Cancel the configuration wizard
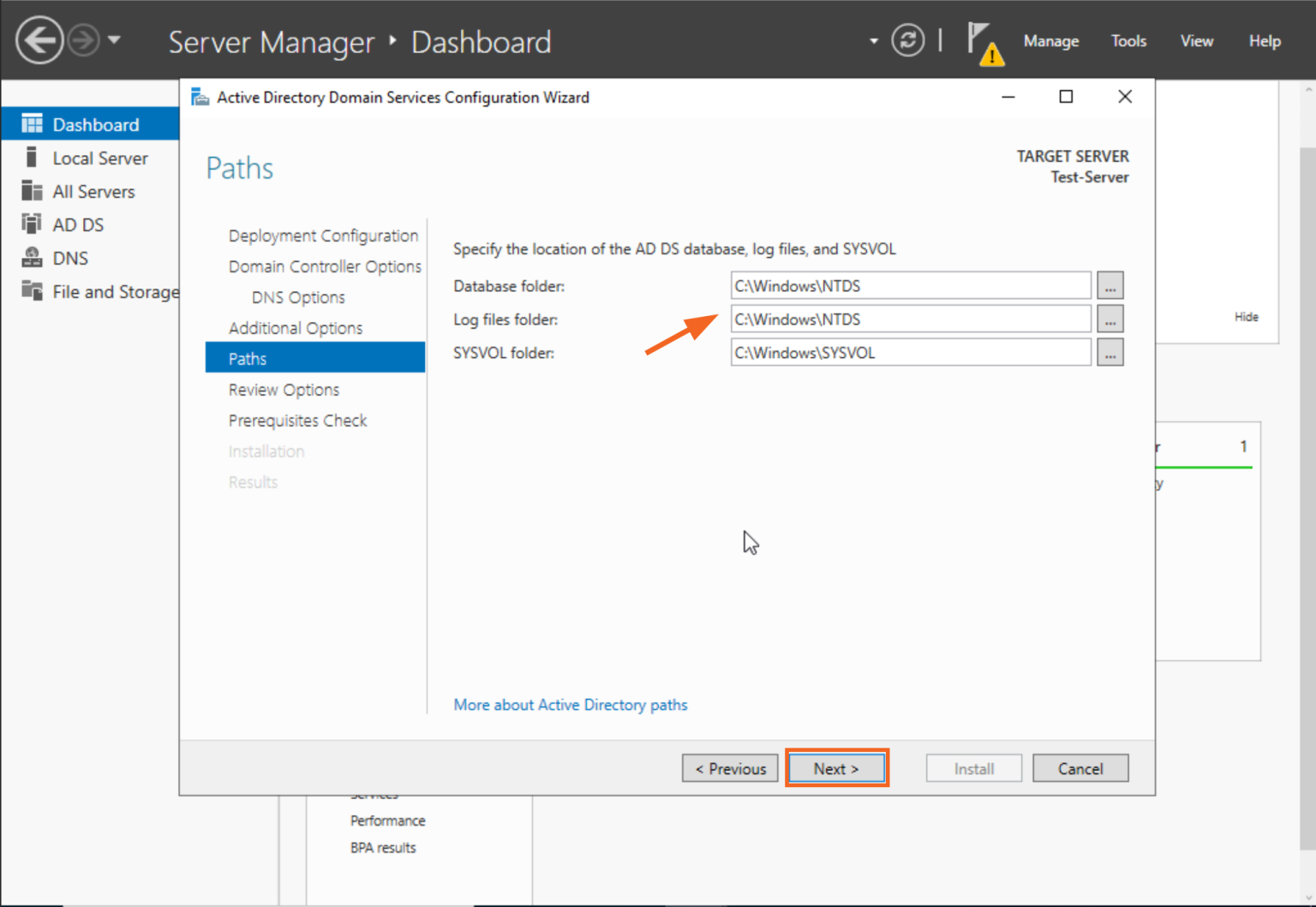The image size is (1316, 907). point(1080,768)
